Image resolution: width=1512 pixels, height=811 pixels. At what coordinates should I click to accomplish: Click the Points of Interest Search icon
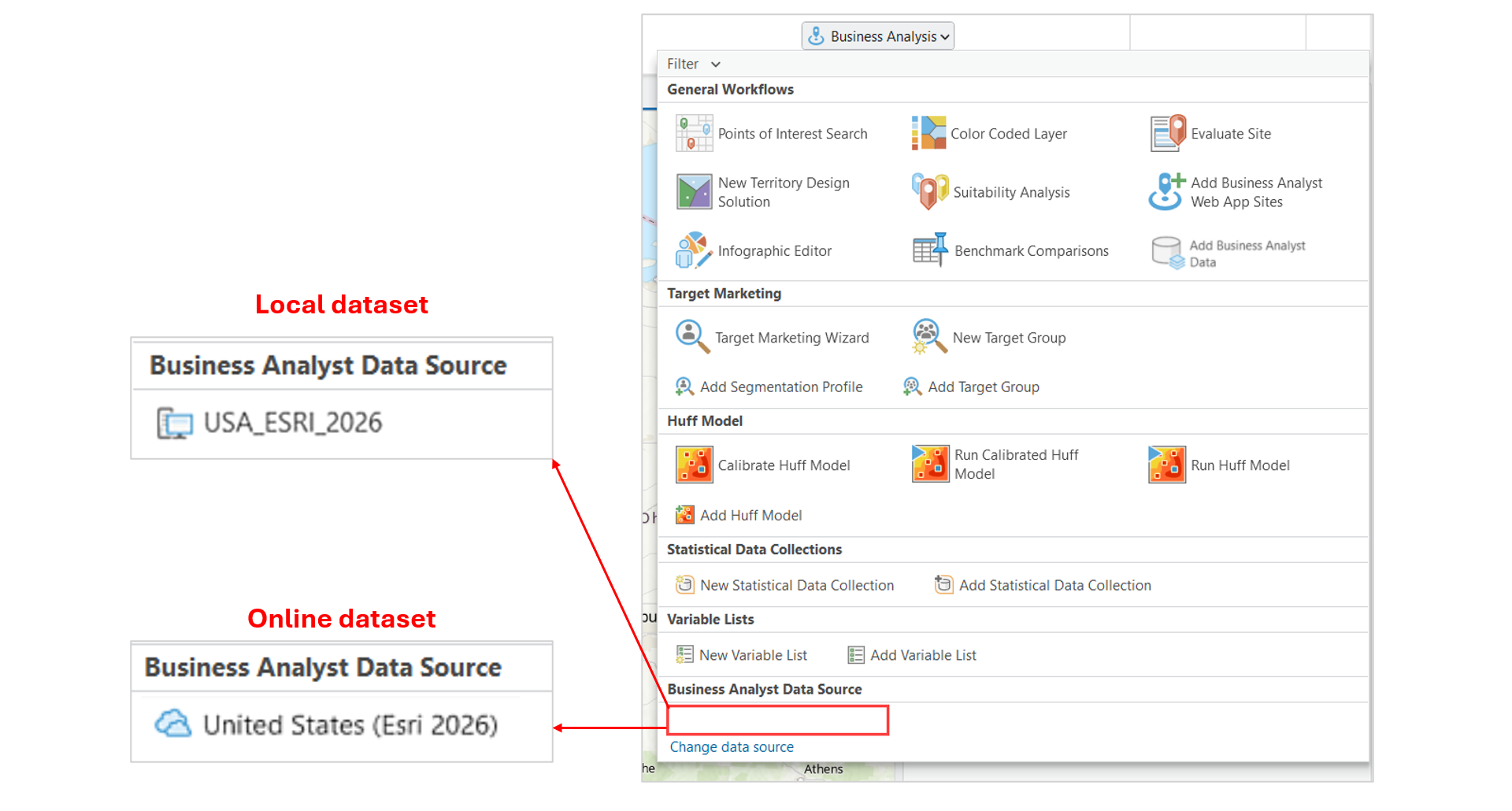(x=694, y=133)
